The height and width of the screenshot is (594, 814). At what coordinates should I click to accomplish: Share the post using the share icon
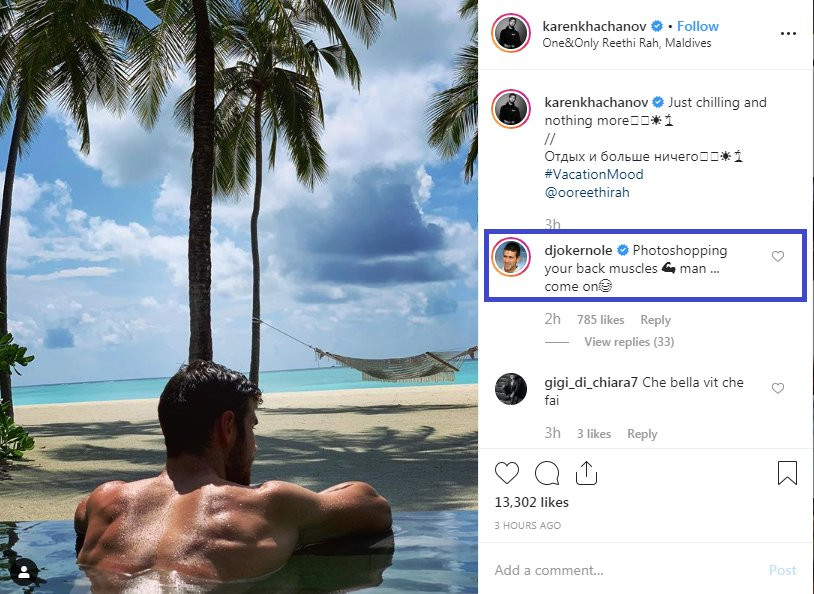[x=586, y=472]
